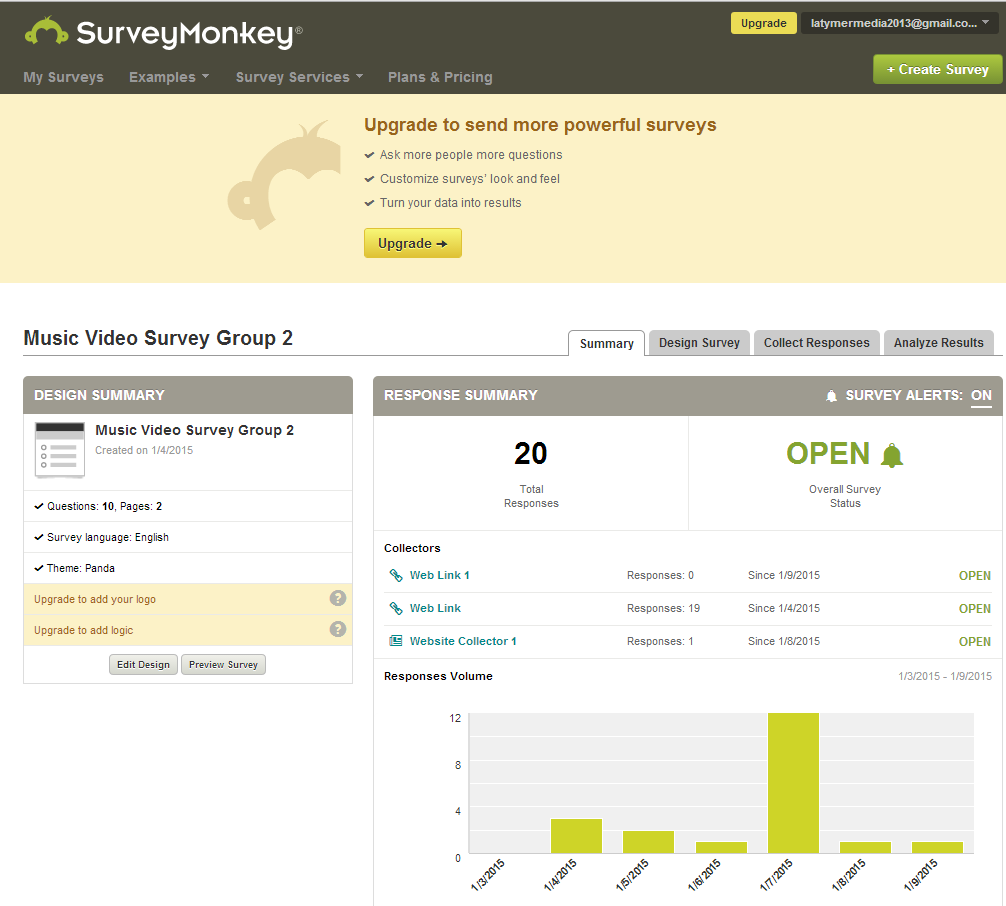Click 'Responses: 19' text
Image resolution: width=1006 pixels, height=906 pixels.
point(663,608)
